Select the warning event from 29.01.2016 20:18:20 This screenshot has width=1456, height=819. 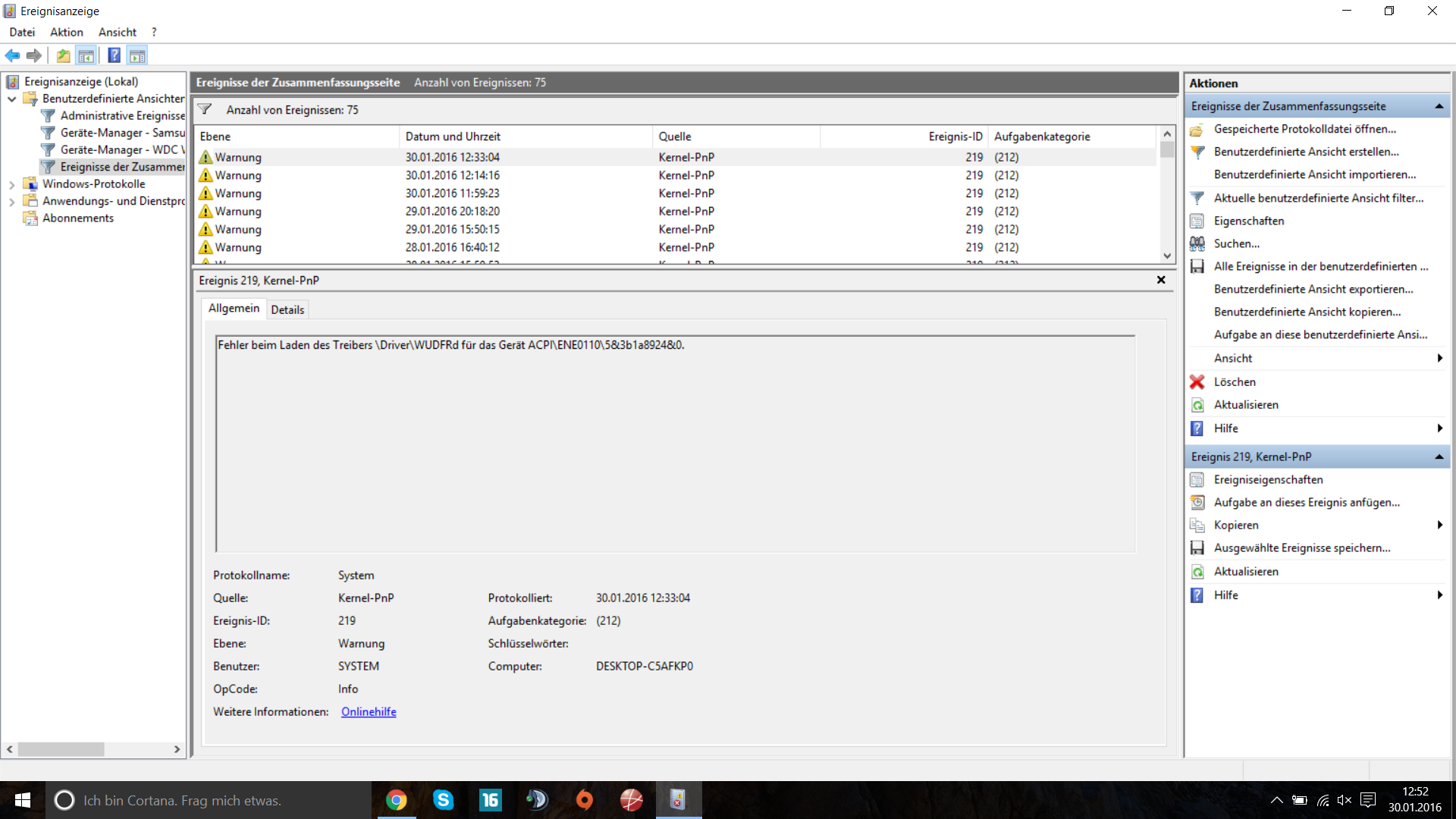click(x=452, y=211)
